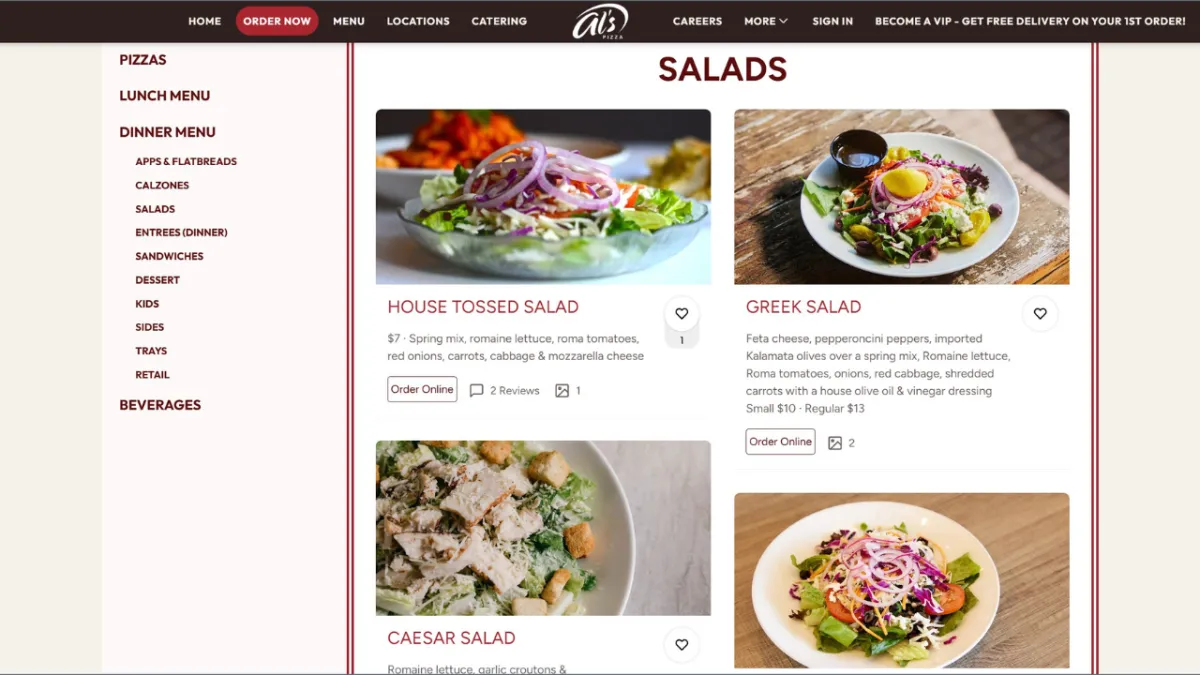Open the Beverages section
Viewport: 1200px width, 675px height.
click(160, 405)
